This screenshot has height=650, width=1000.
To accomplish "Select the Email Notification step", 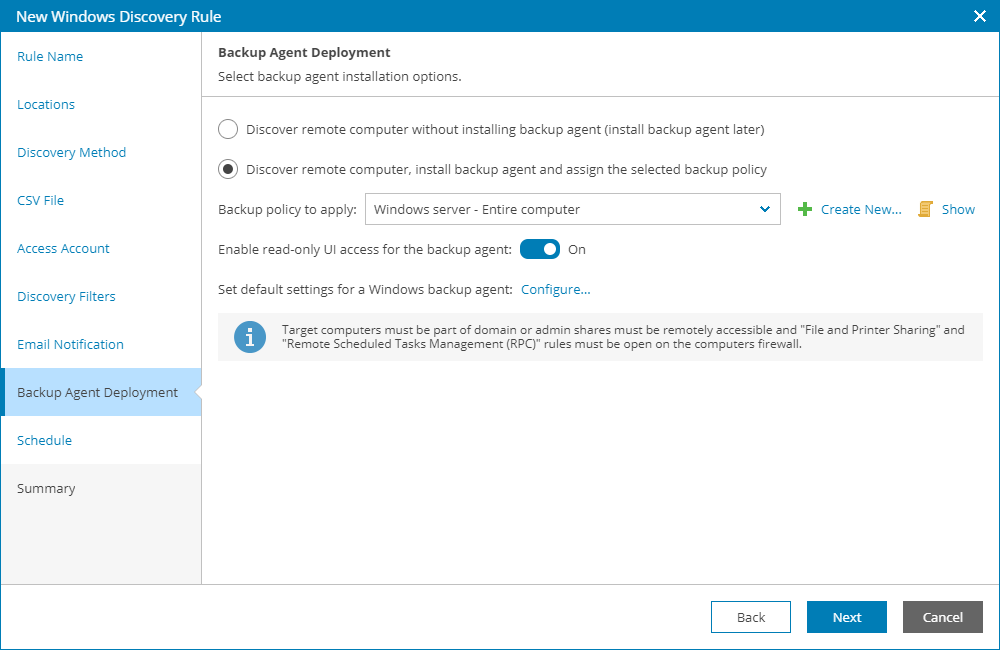I will click(x=70, y=345).
